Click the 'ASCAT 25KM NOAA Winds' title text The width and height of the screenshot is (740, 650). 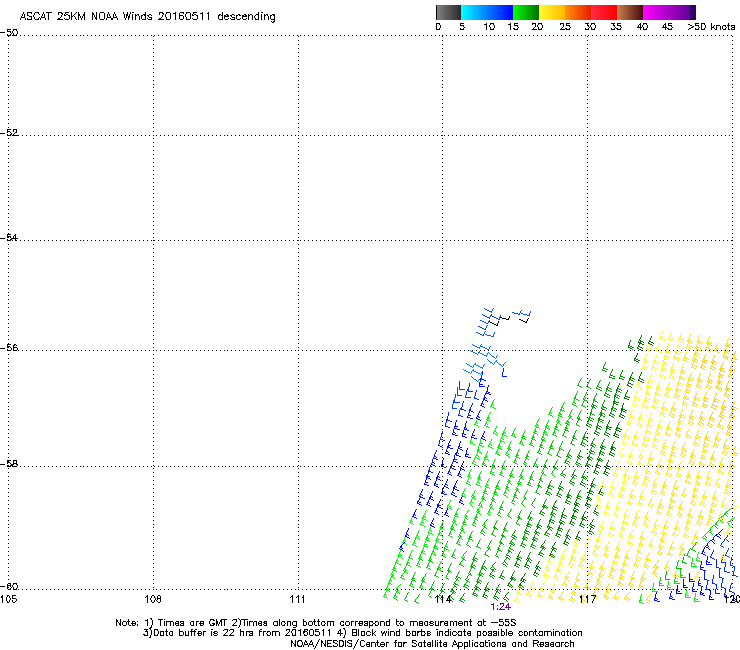86,16
